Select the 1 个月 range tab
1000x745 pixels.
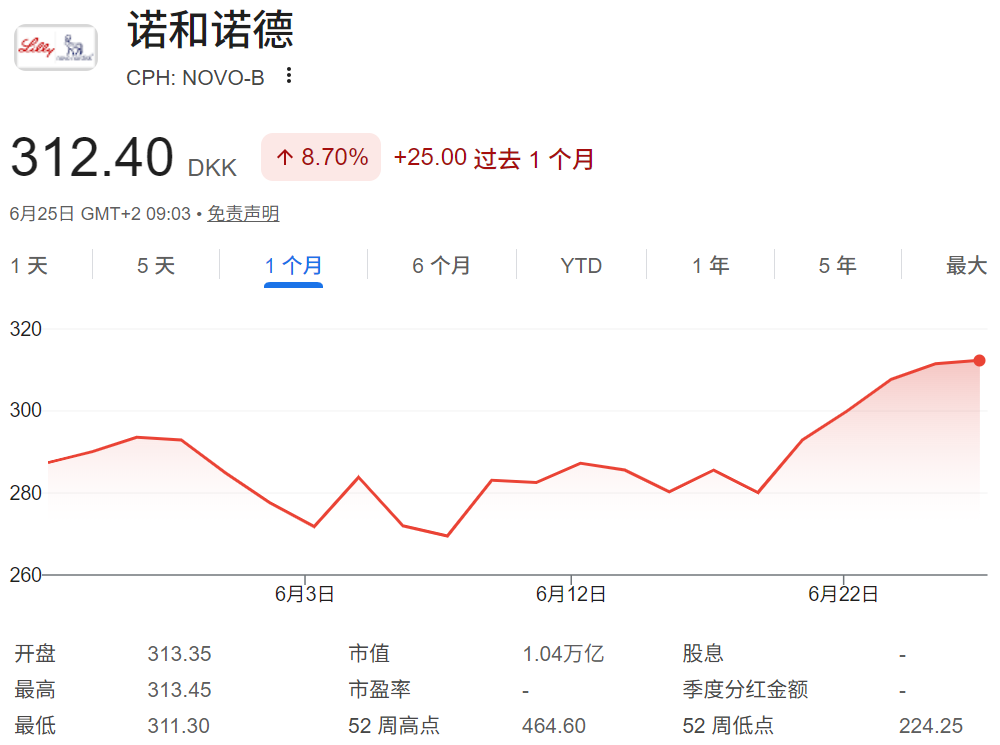293,265
